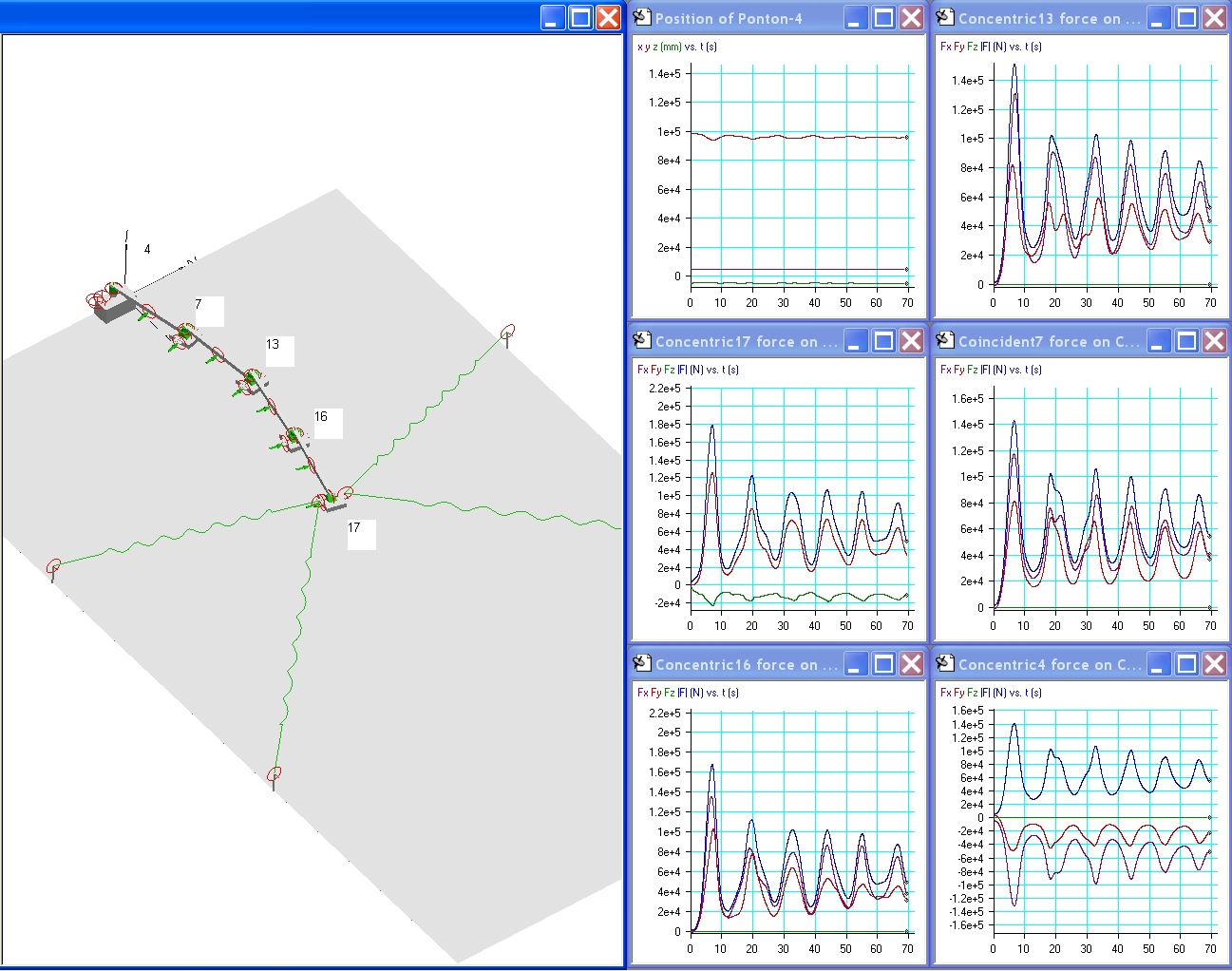Click the Fx Fy Fz legend in Concentric13 plot
Viewport: 1232px width, 971px height.
coord(991,47)
